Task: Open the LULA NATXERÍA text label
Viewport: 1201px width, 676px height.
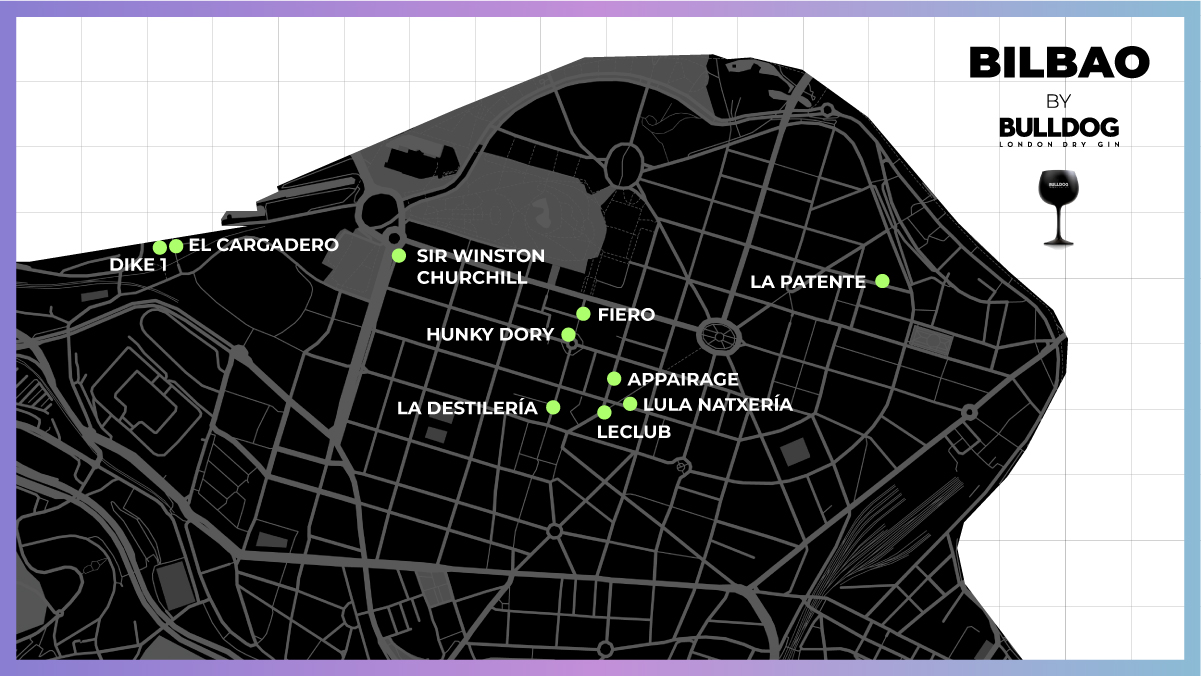Action: [717, 405]
